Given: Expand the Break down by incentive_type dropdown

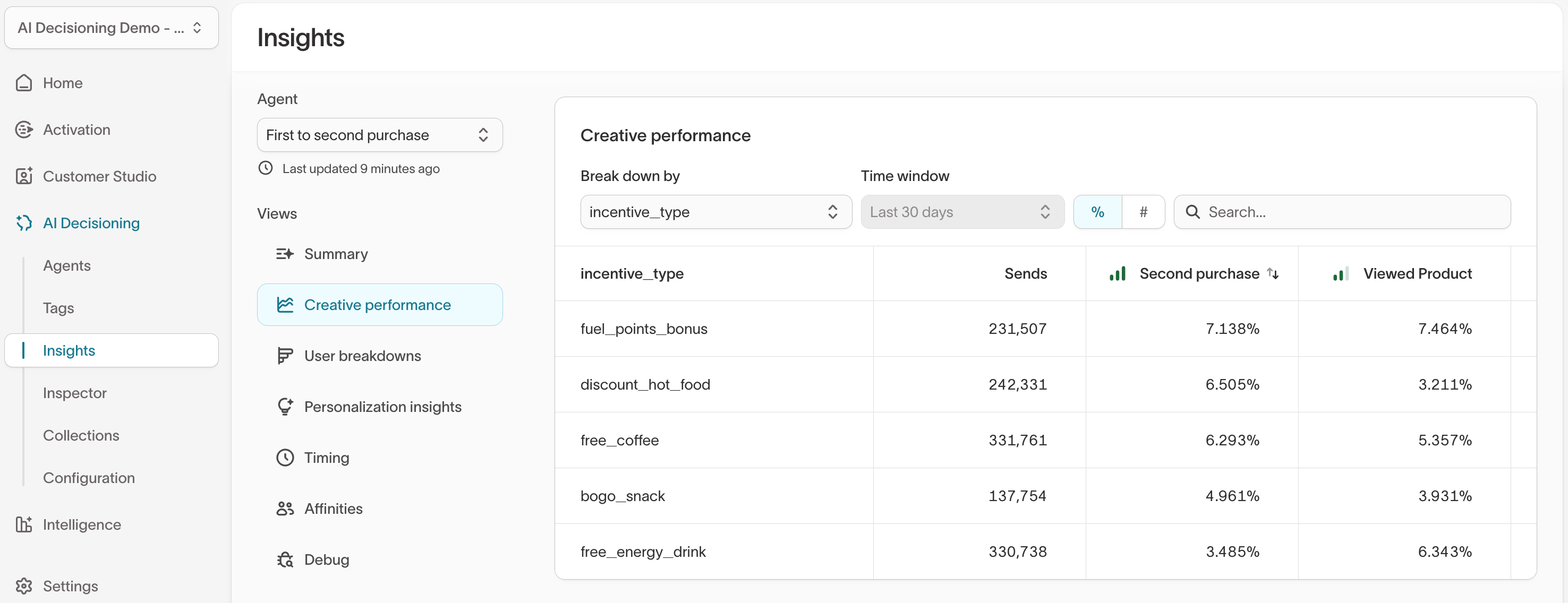Looking at the screenshot, I should pyautogui.click(x=715, y=212).
